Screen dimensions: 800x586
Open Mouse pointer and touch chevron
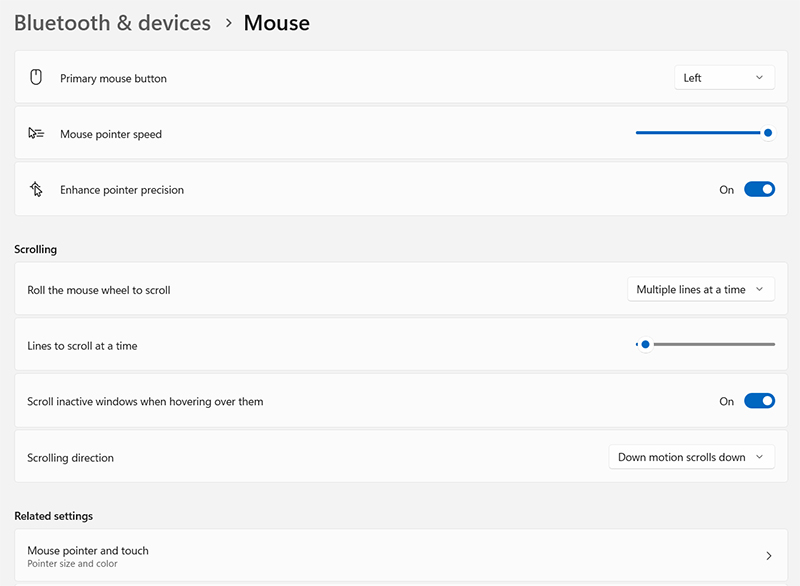768,555
